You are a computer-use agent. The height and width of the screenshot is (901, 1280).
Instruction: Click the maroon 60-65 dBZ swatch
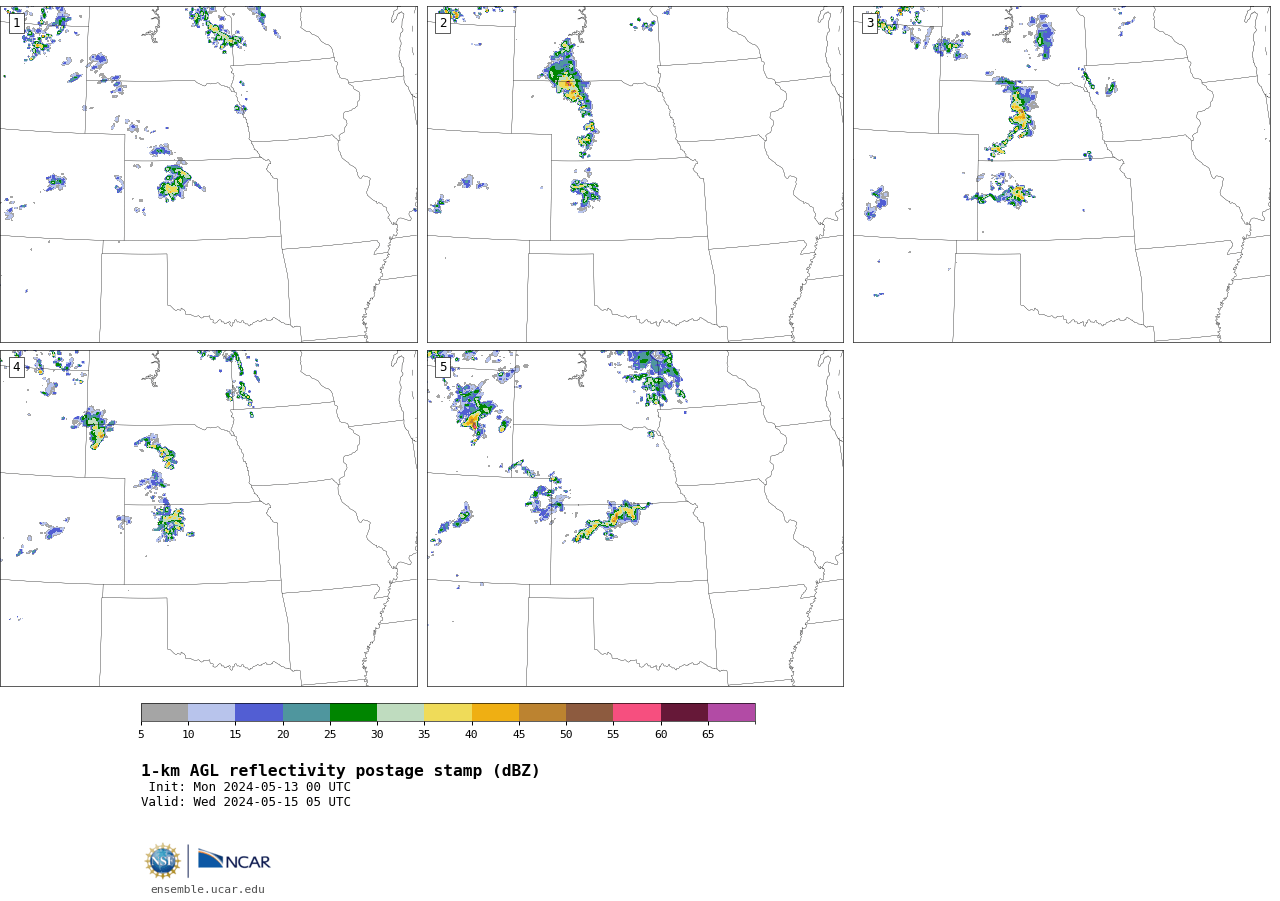click(684, 712)
